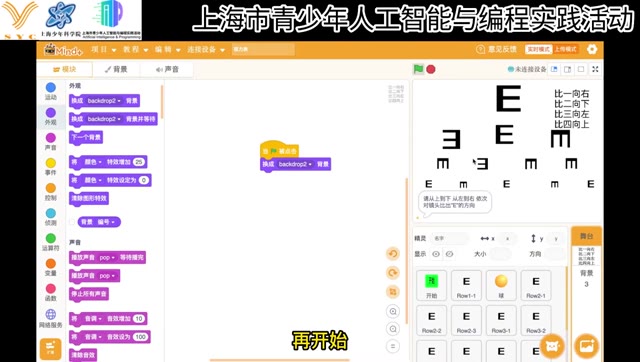The width and height of the screenshot is (640, 362).
Task: Click the 清除图形特效 block
Action: tap(89, 198)
